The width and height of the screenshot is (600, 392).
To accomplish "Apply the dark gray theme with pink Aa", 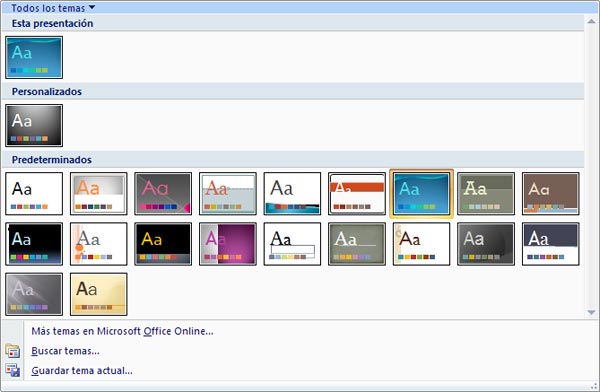I will tap(163, 194).
